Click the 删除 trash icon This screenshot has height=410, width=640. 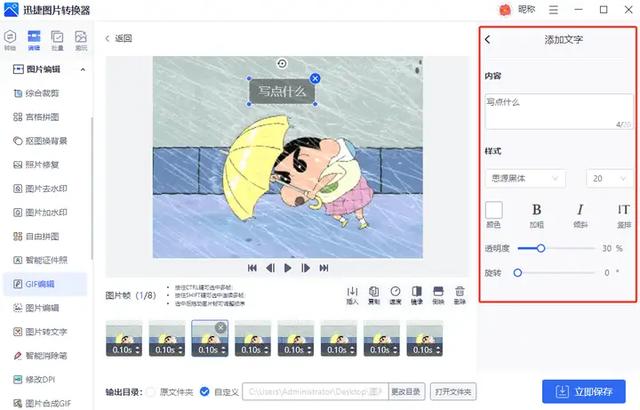pos(460,295)
